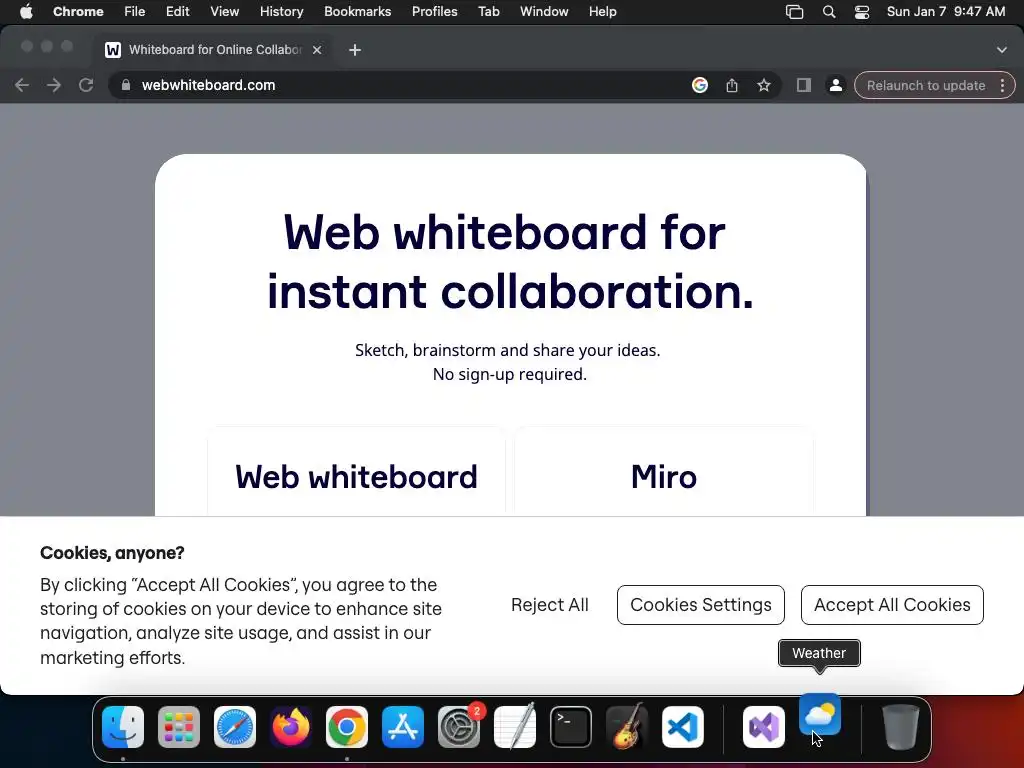Open the Trash in the dock
This screenshot has width=1024, height=768.
[x=901, y=727]
